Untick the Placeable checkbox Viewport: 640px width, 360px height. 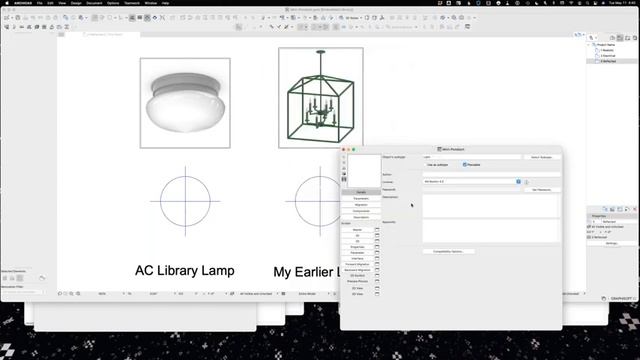(464, 164)
